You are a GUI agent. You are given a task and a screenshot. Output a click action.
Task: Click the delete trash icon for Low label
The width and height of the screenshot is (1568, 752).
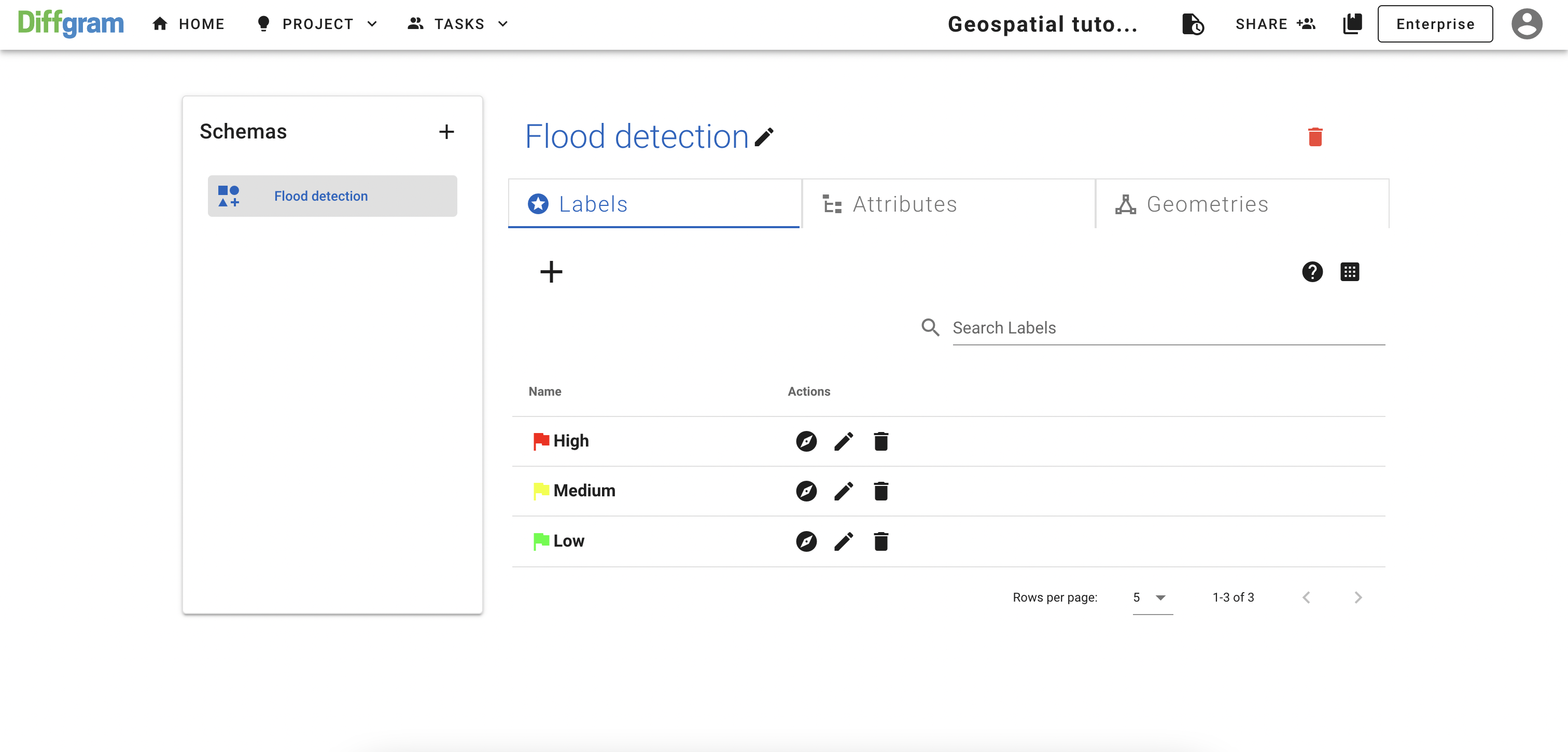pyautogui.click(x=880, y=541)
